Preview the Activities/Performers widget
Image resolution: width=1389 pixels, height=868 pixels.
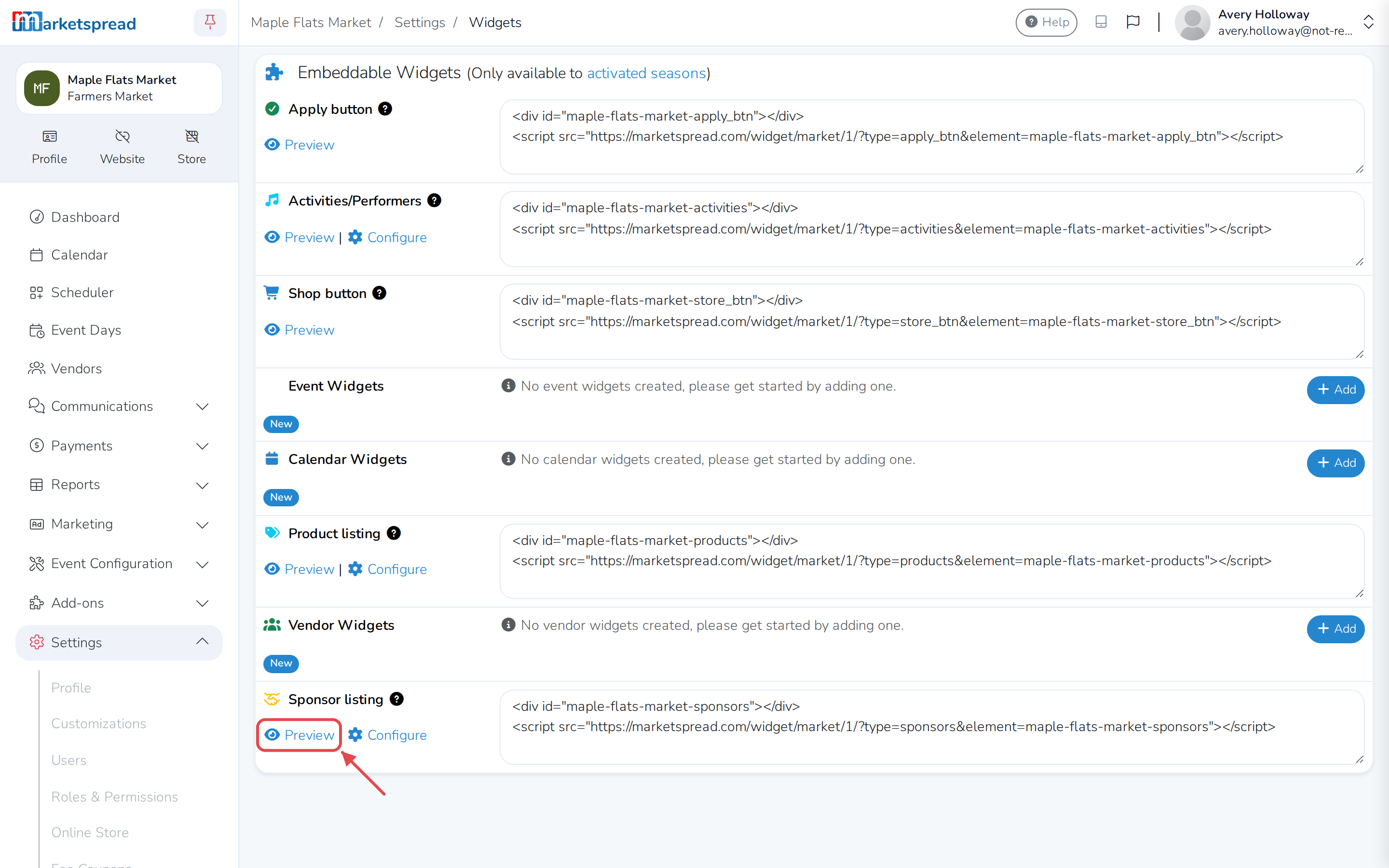[x=300, y=237]
